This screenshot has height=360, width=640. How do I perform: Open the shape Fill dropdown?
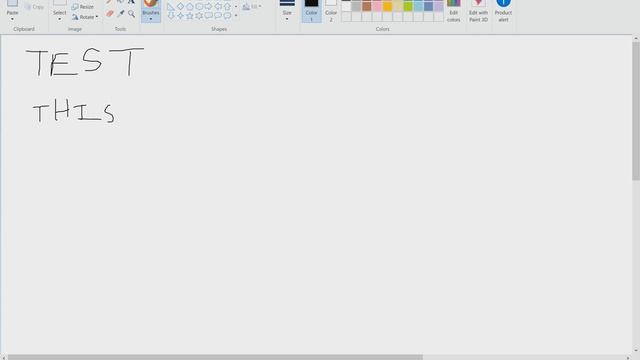[252, 7]
